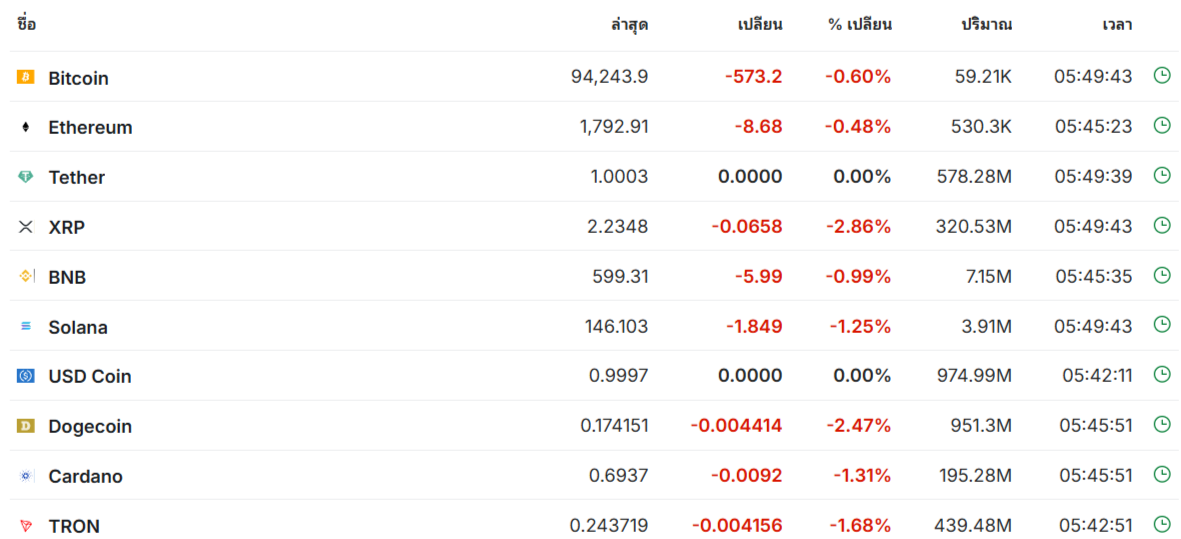Open the USD Coin name link
1181x539 pixels.
(90, 376)
